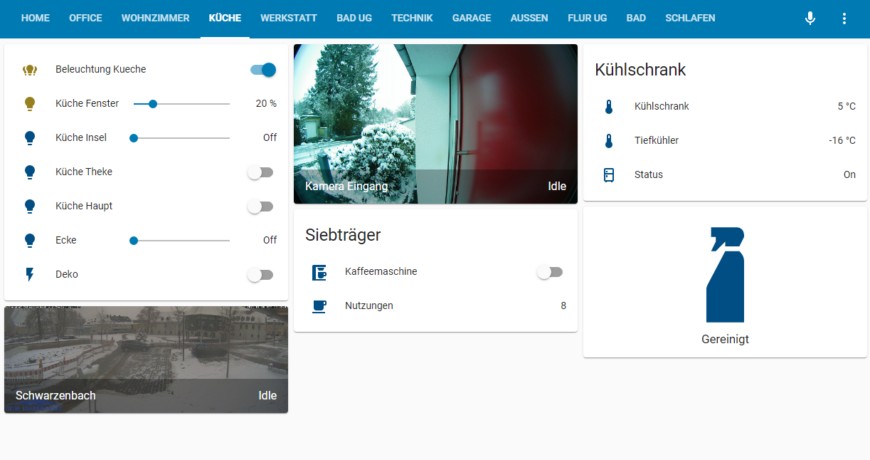Click the Küche Fenster light bulb icon
The width and height of the screenshot is (870, 460).
tap(30, 104)
